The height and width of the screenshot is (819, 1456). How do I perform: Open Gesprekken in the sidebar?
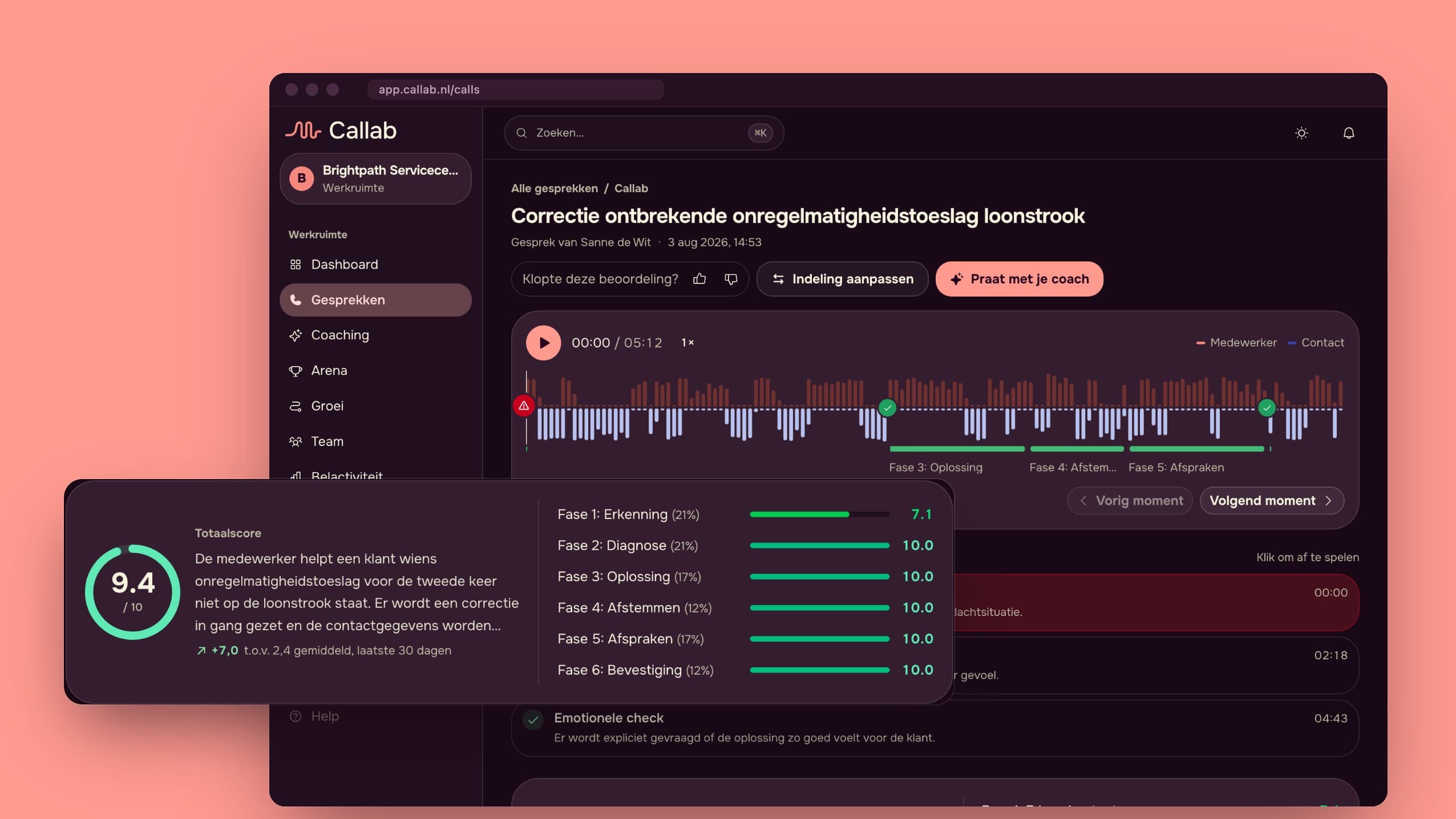375,300
